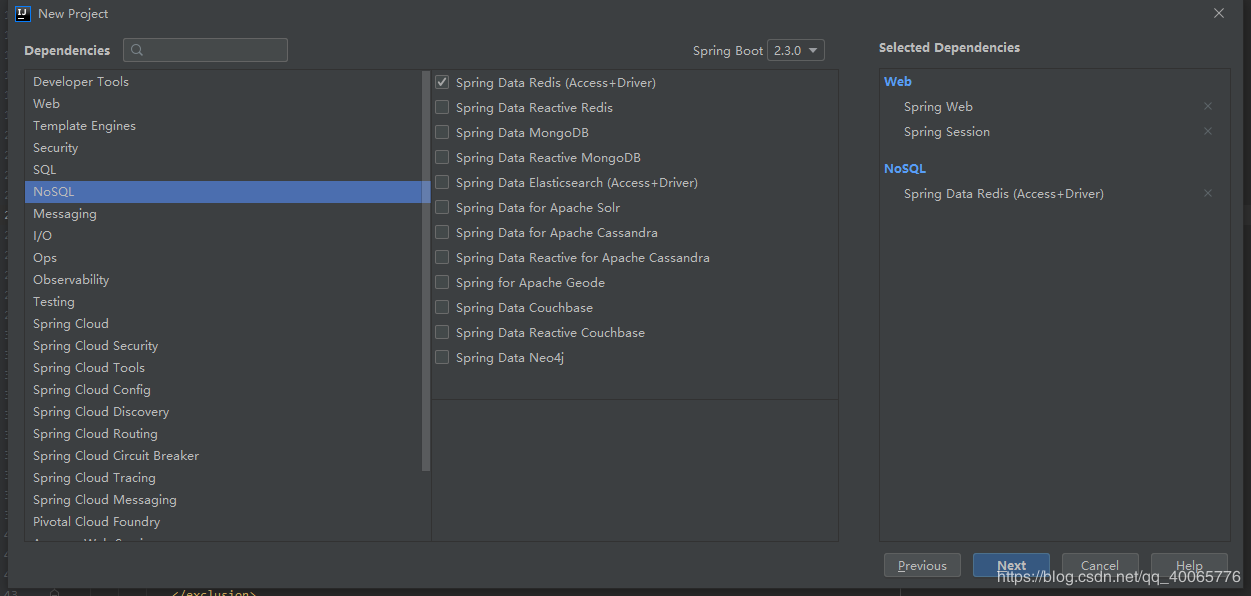The image size is (1251, 596).
Task: Remove Spring Web from selected dependencies
Action: 1207,107
